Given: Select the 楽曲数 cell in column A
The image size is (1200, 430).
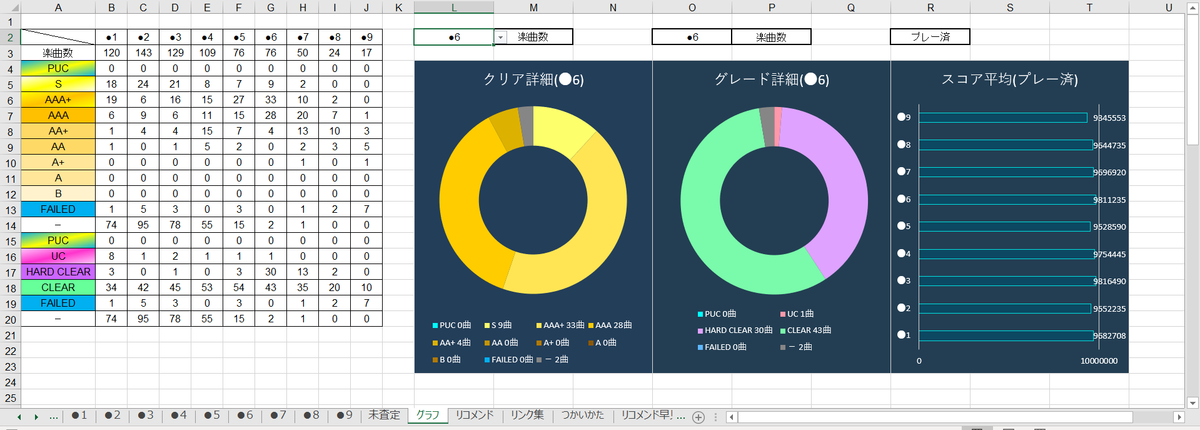Looking at the screenshot, I should [x=58, y=53].
